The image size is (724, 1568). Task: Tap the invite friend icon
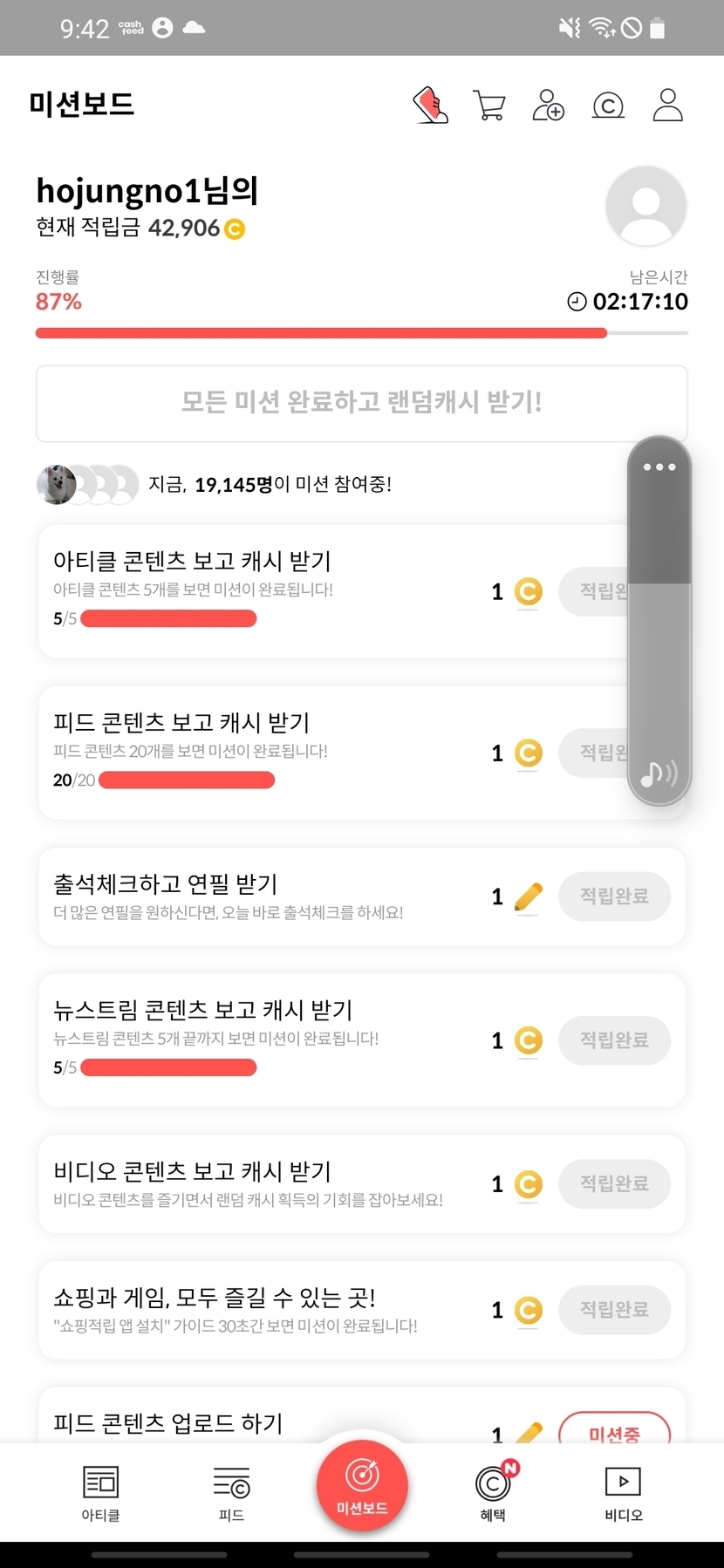(x=548, y=106)
